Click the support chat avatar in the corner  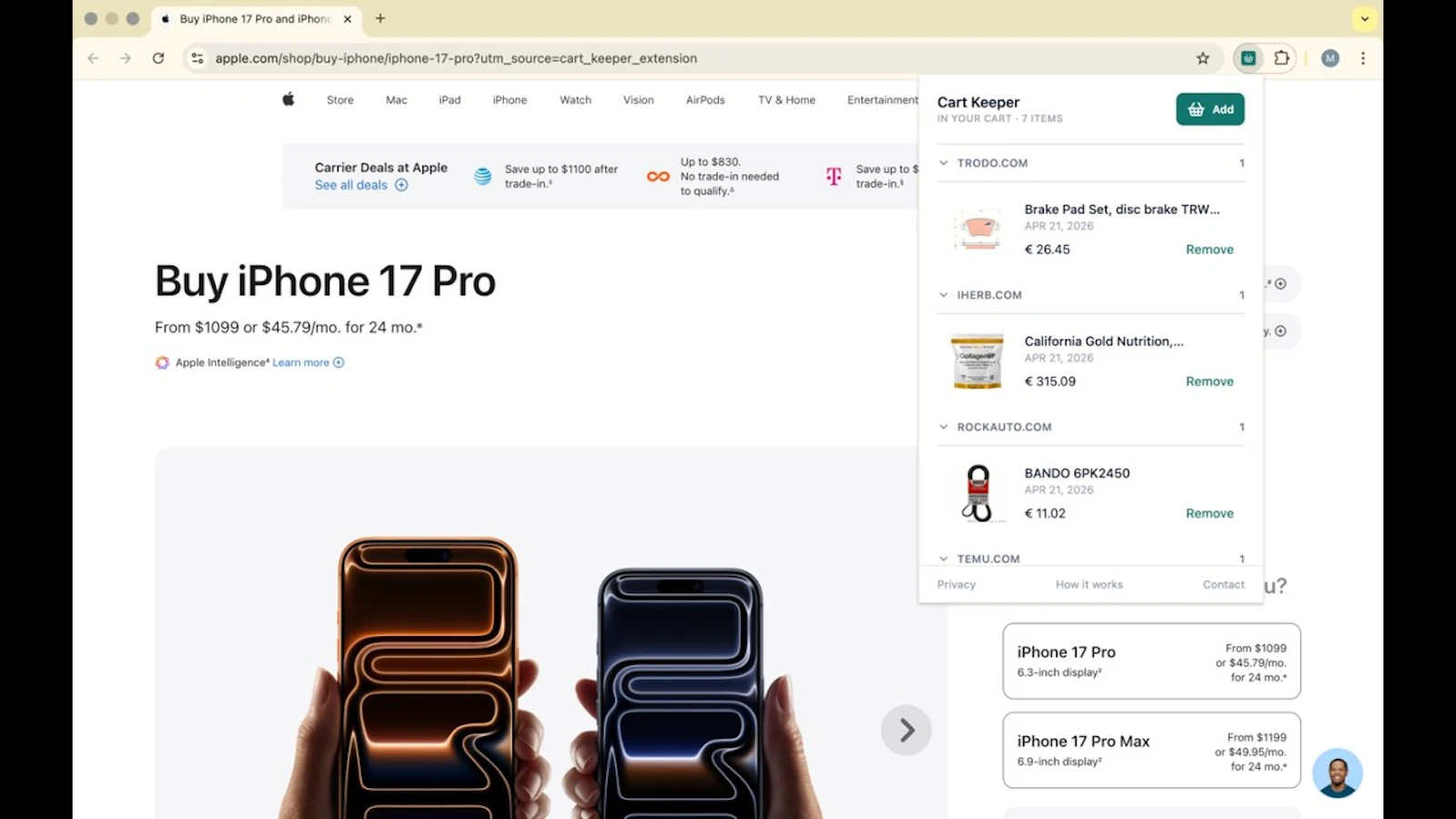point(1339,772)
